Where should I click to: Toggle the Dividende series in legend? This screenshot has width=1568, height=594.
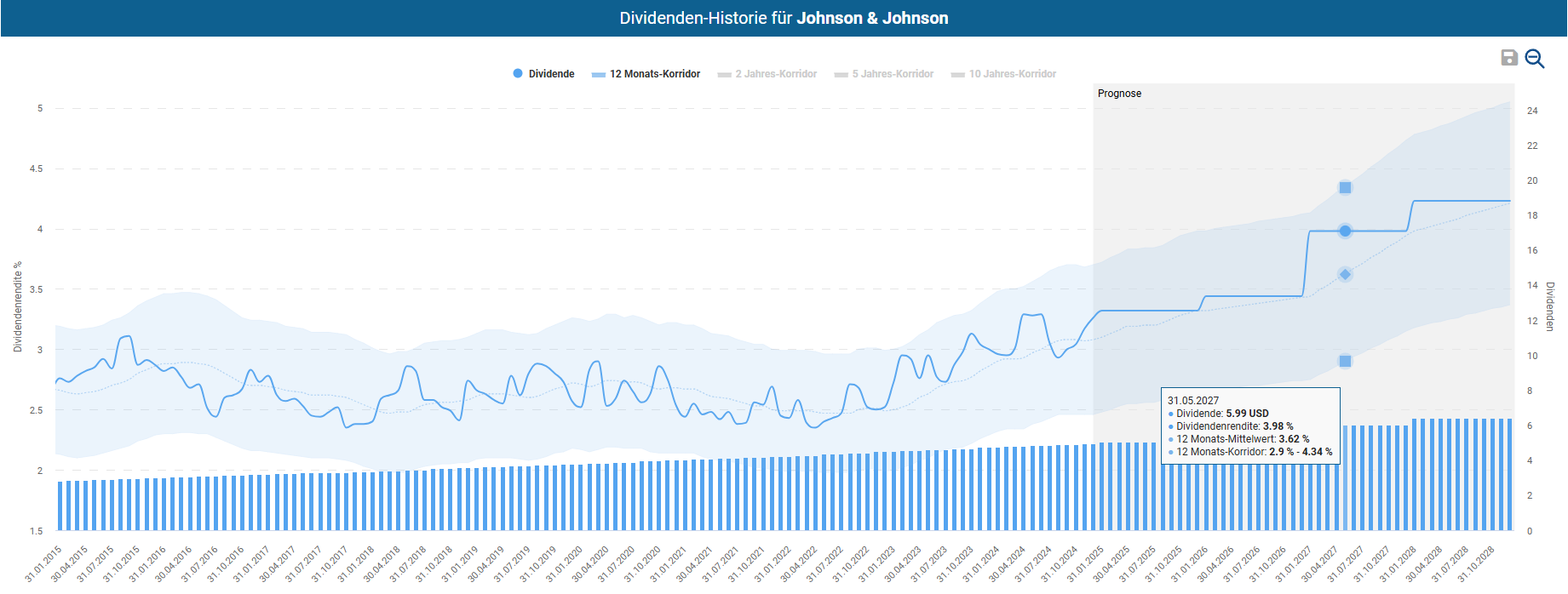(551, 74)
